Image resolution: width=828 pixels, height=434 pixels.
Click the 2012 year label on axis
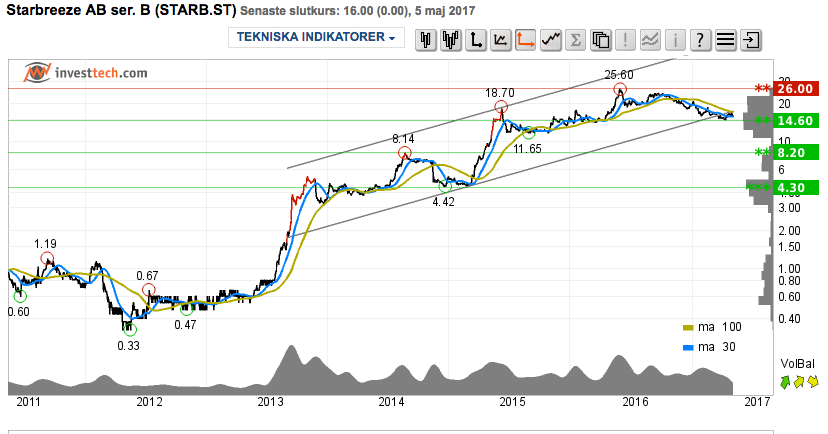(x=149, y=402)
